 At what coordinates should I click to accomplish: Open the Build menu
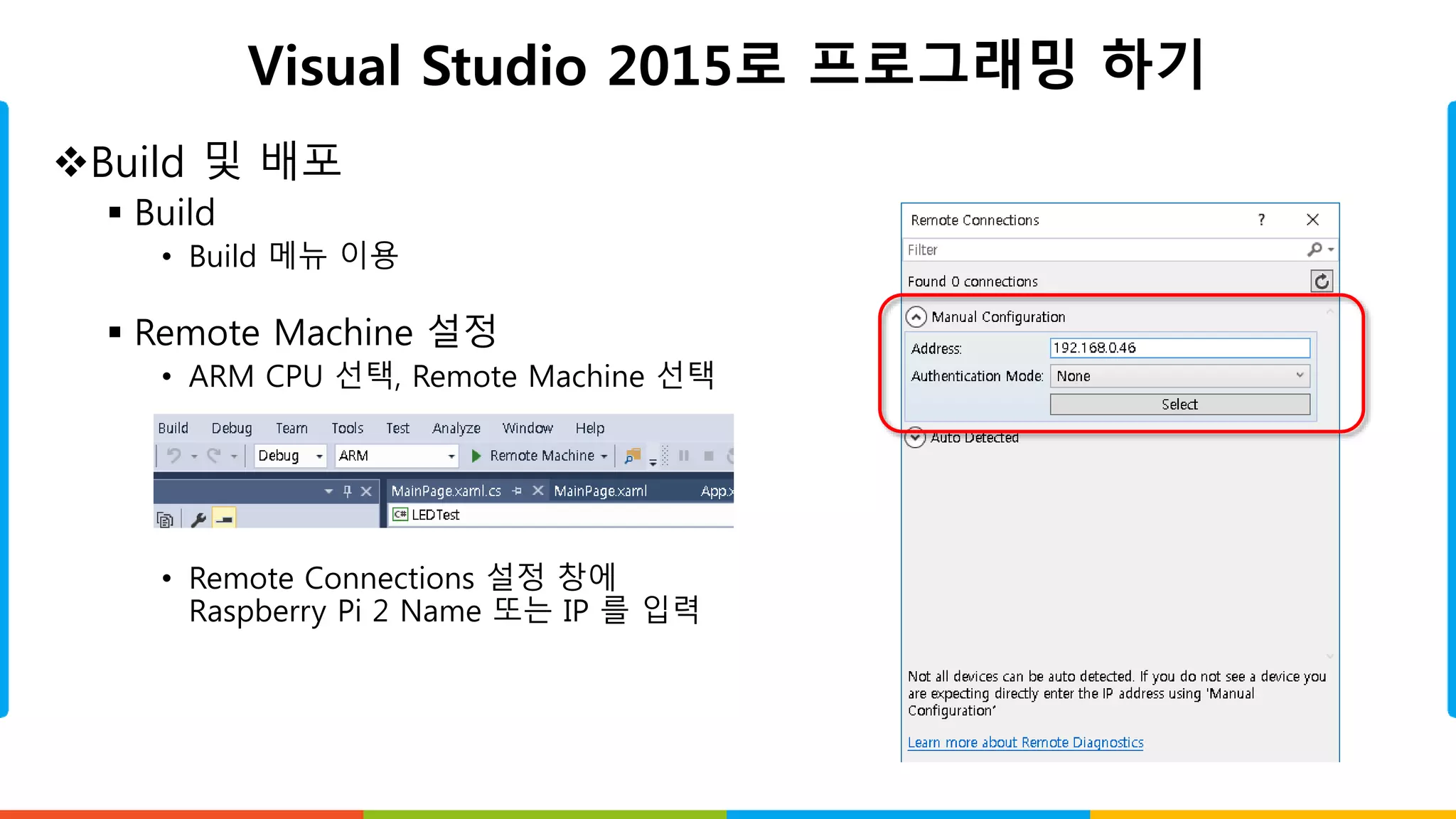[x=173, y=428]
